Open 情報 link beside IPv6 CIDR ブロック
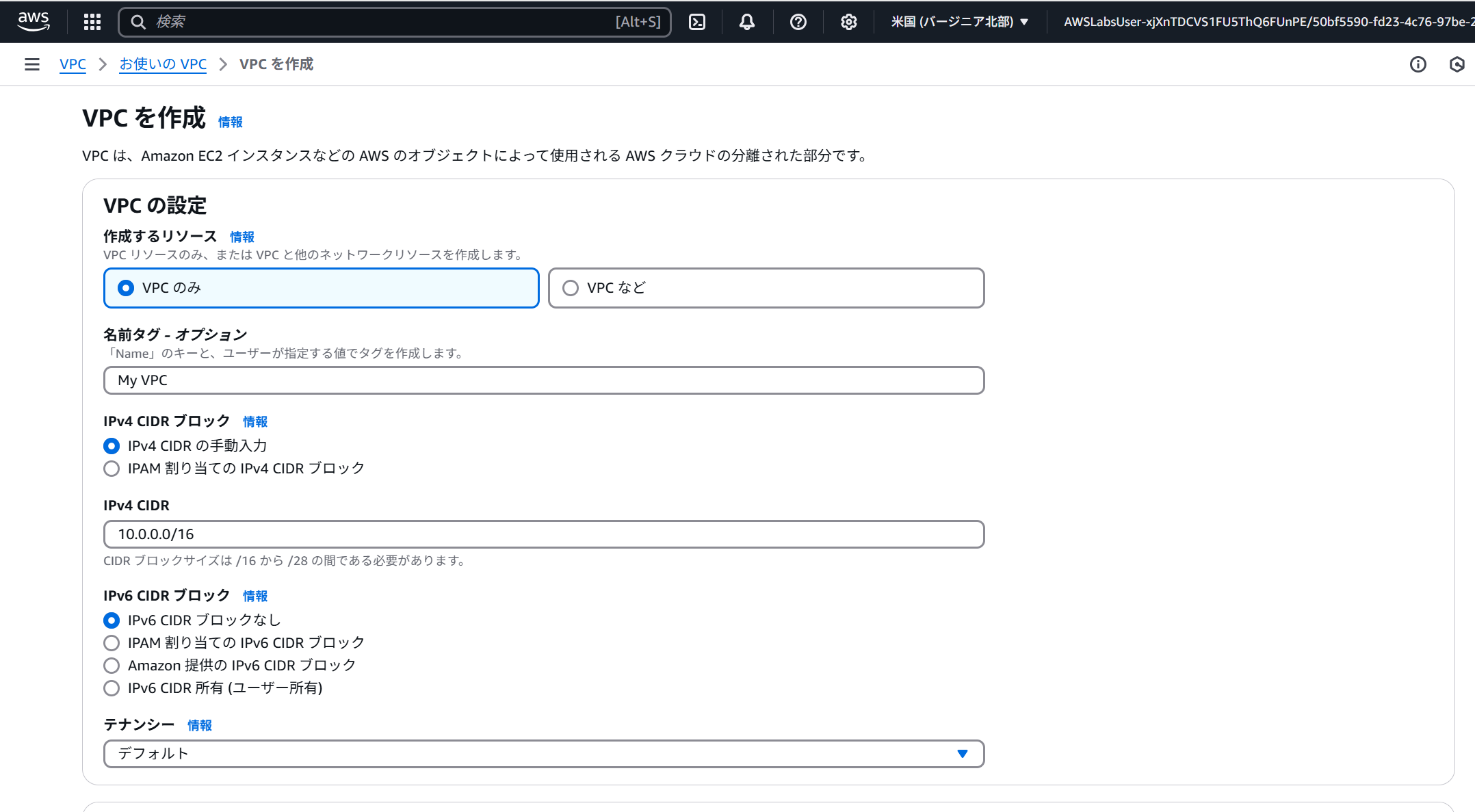1475x812 pixels. 254,597
